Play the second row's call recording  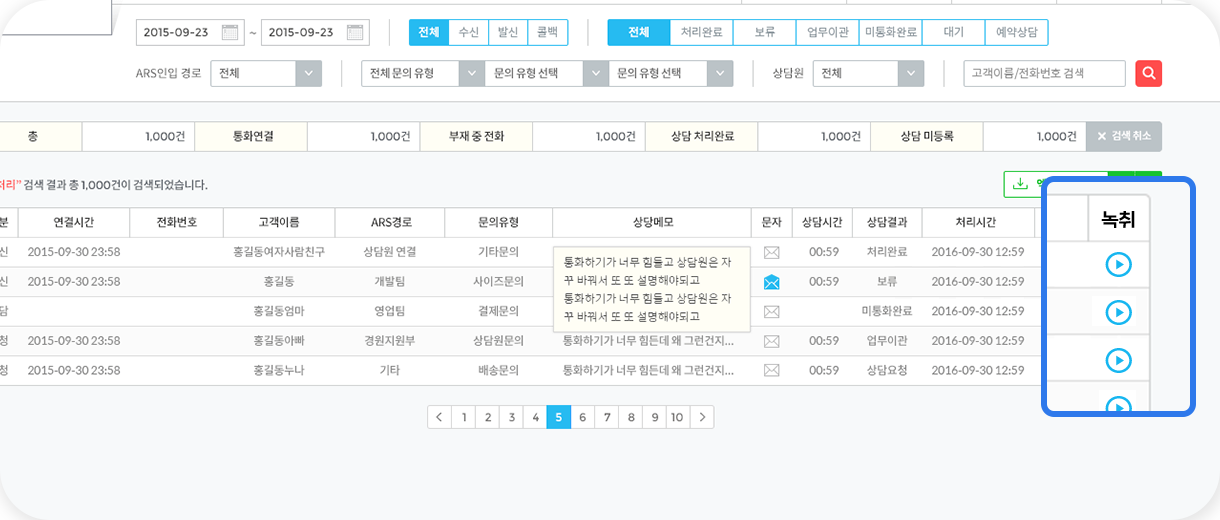[1118, 313]
